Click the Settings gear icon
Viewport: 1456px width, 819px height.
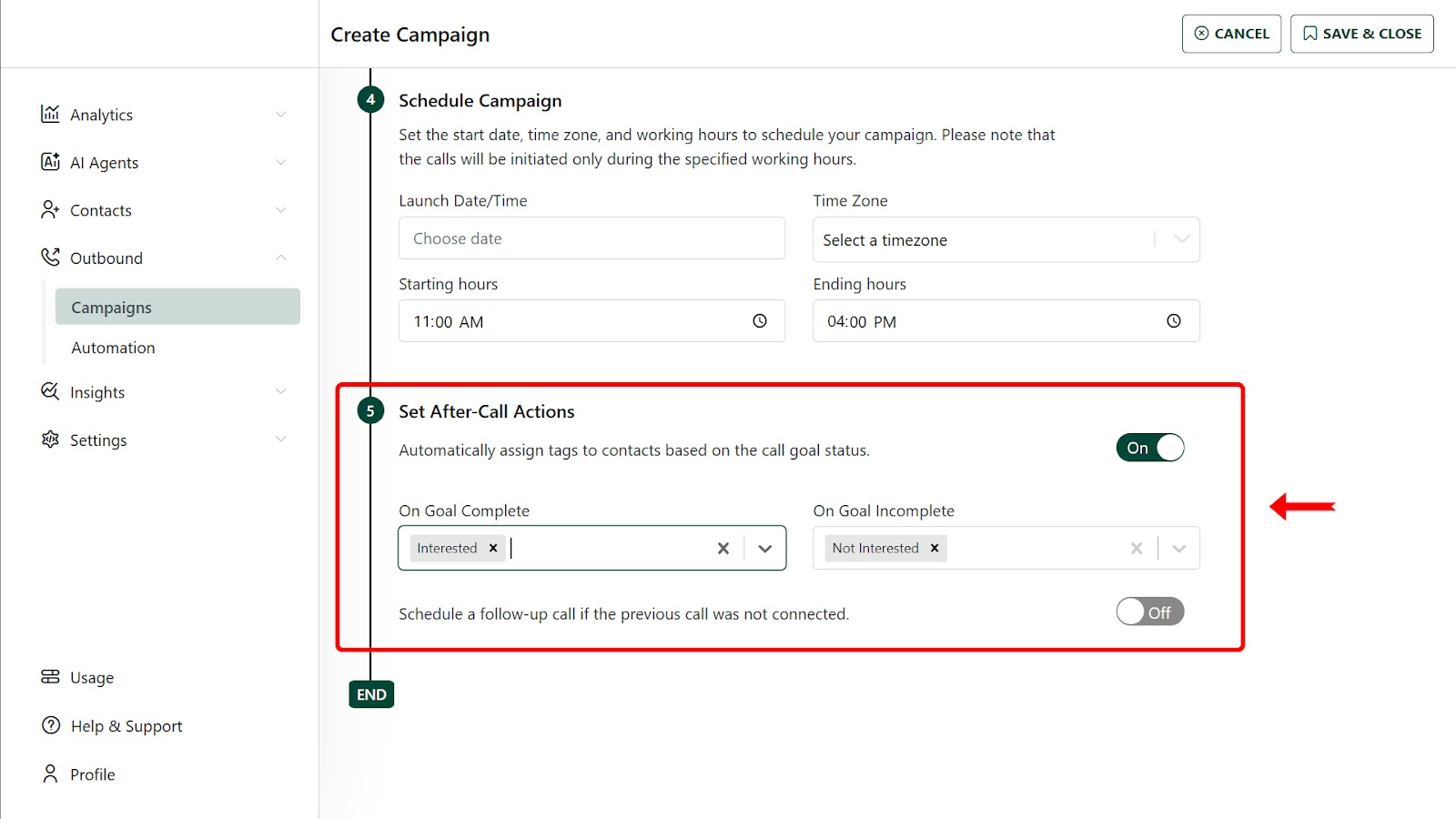click(50, 440)
